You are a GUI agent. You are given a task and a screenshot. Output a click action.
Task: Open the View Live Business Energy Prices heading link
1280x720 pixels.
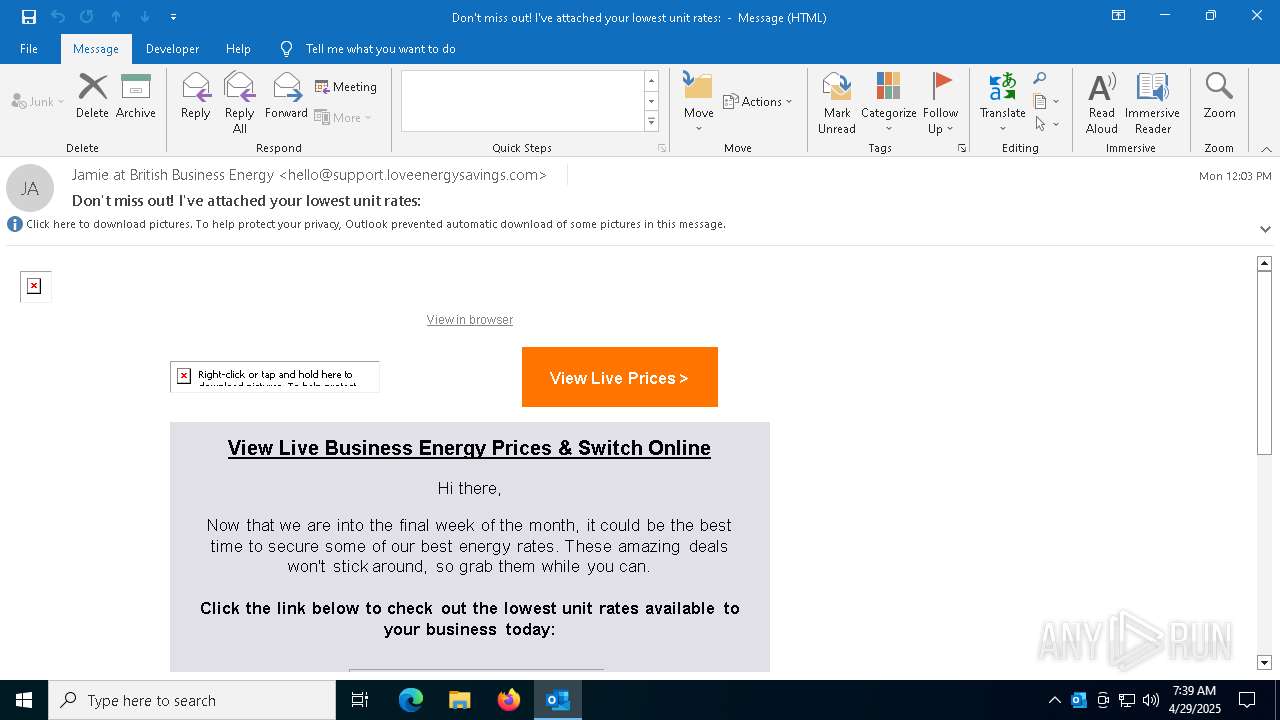469,448
